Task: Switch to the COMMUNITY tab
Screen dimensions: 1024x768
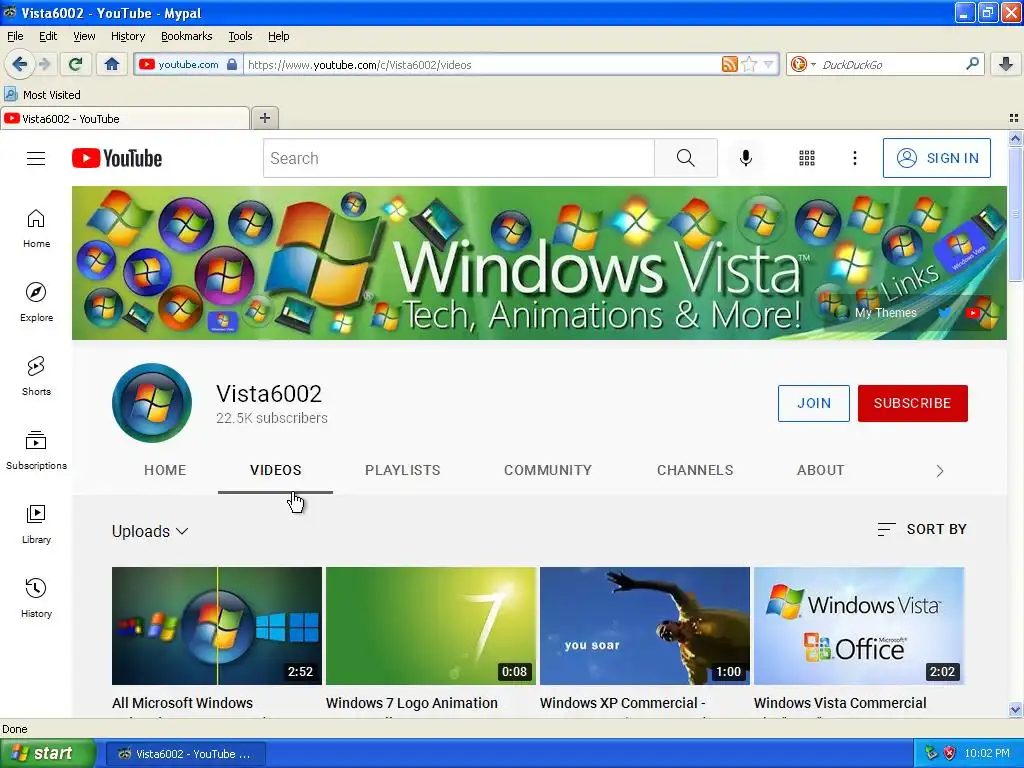Action: (x=548, y=470)
